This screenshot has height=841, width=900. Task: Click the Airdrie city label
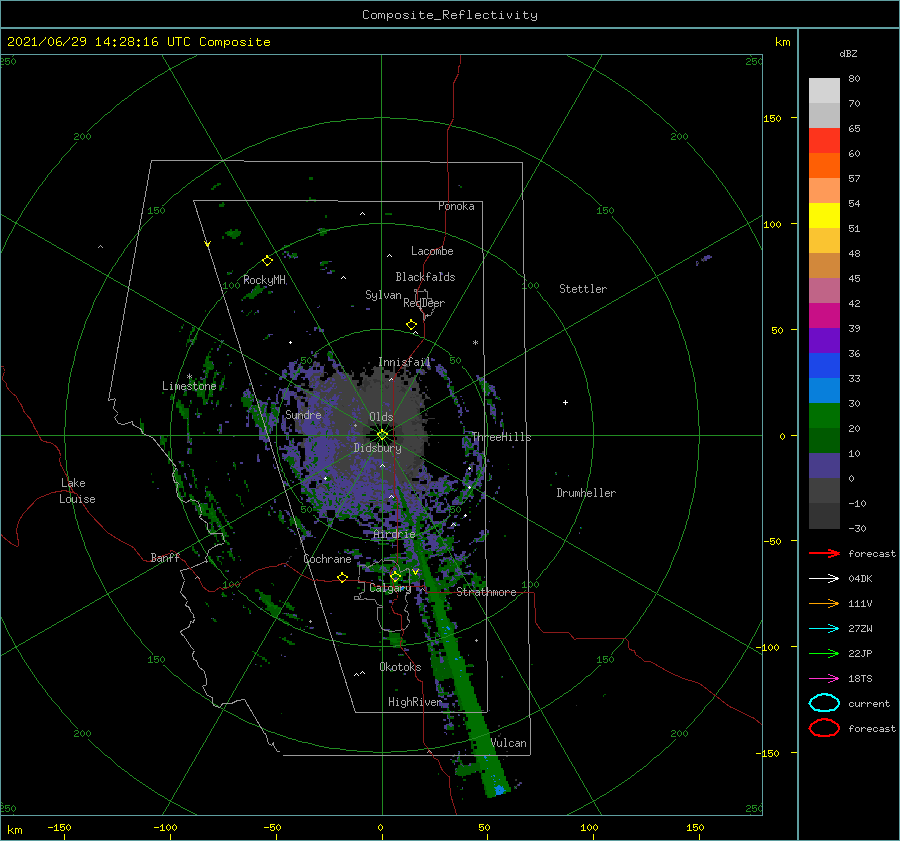coord(394,534)
